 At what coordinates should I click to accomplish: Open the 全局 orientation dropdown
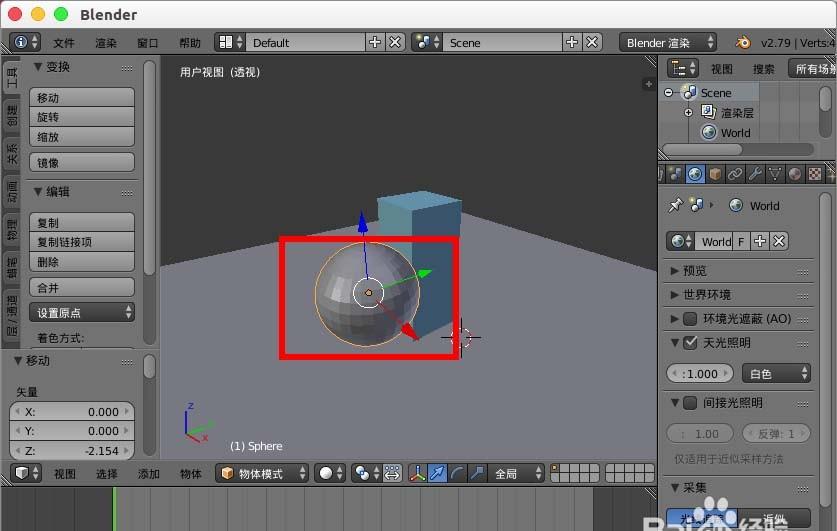(x=516, y=473)
